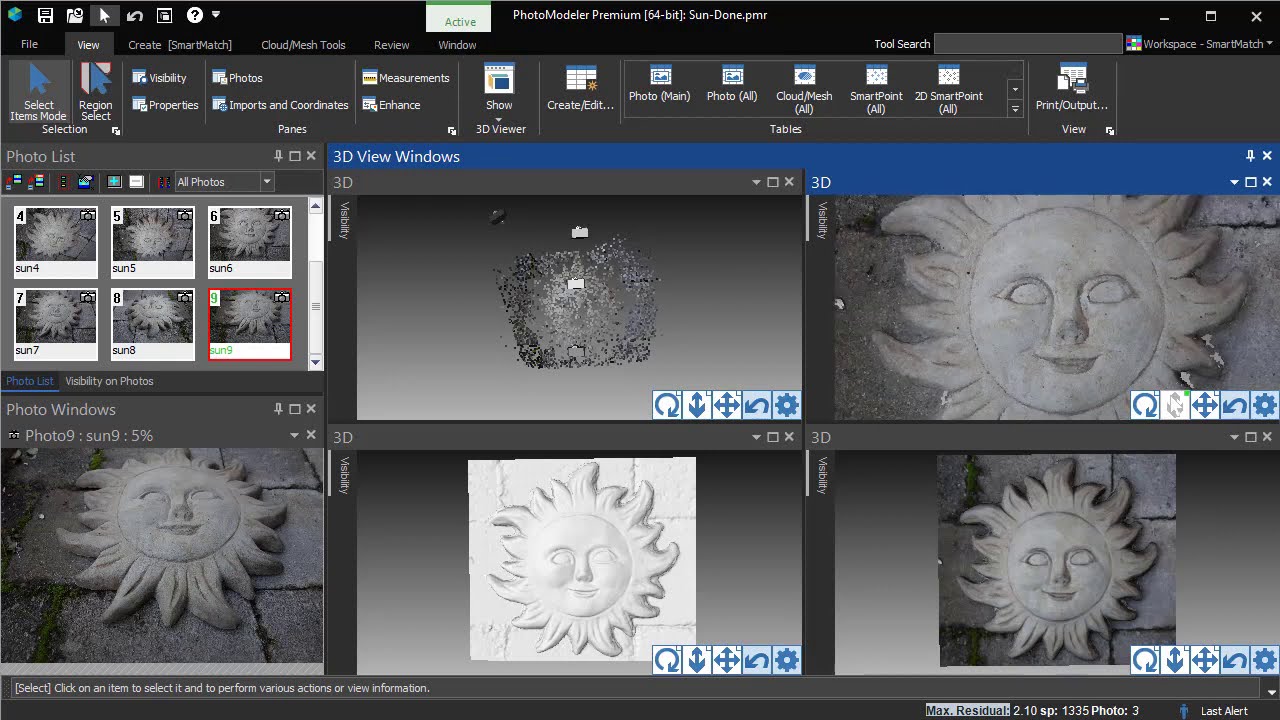Open the Properties pane

[x=165, y=105]
